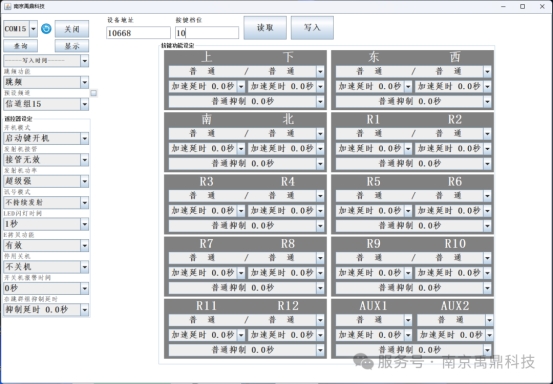
Task: Open the 加速延时 dropdown under 西
Action: (x=453, y=86)
